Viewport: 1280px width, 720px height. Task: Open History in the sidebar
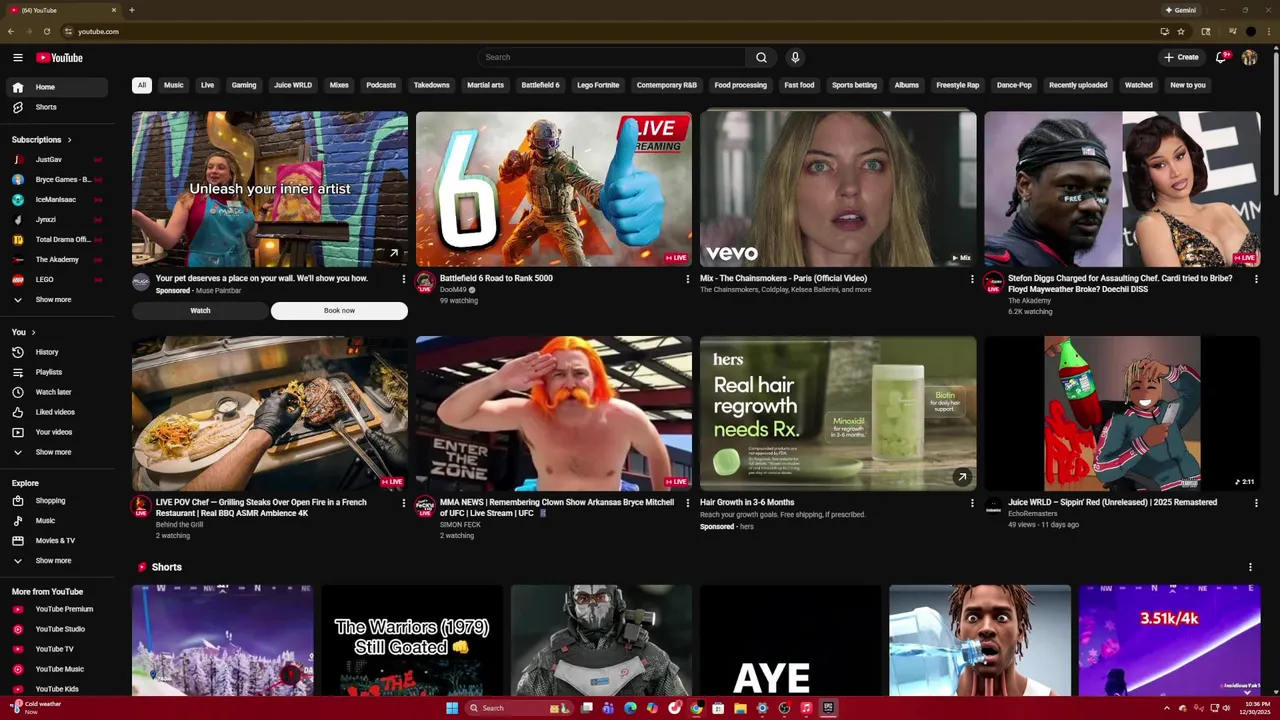tap(57, 352)
